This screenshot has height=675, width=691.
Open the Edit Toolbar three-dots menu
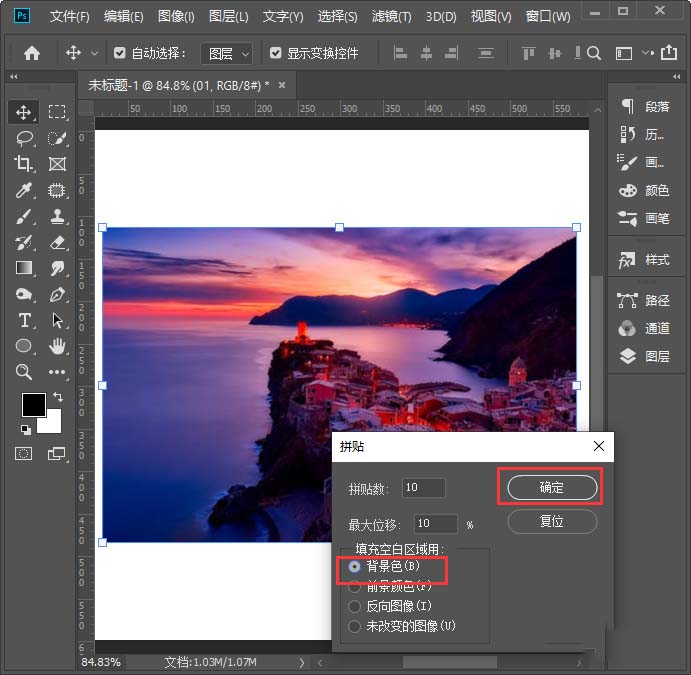(x=57, y=372)
